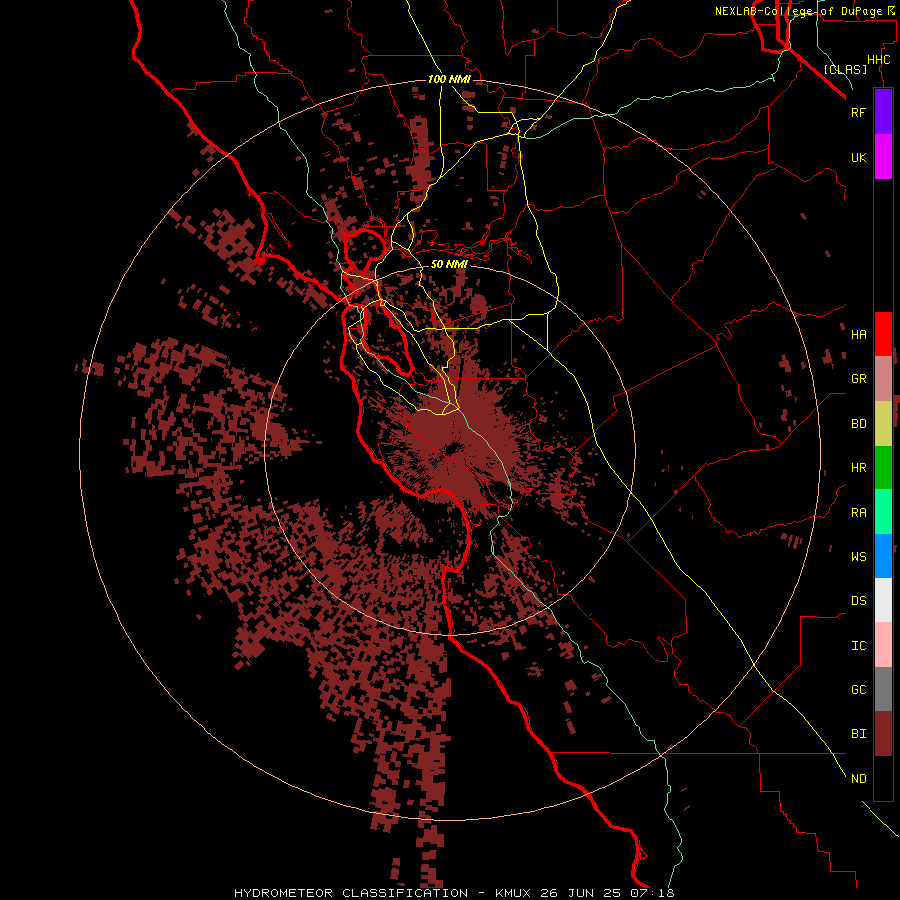Image resolution: width=900 pixels, height=900 pixels.
Task: Click the white DS legend swatch
Action: (x=883, y=600)
